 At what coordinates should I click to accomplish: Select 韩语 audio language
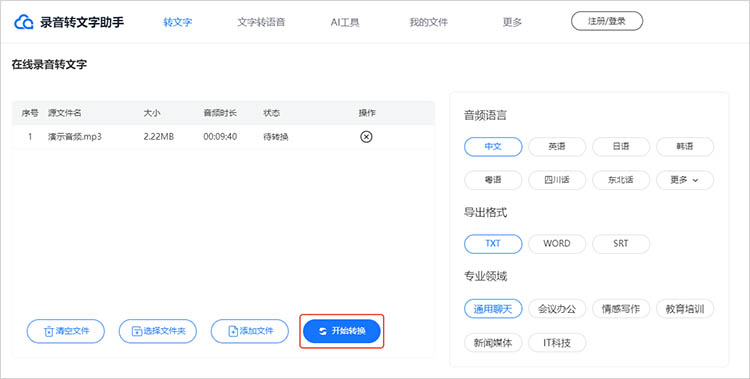pos(685,147)
